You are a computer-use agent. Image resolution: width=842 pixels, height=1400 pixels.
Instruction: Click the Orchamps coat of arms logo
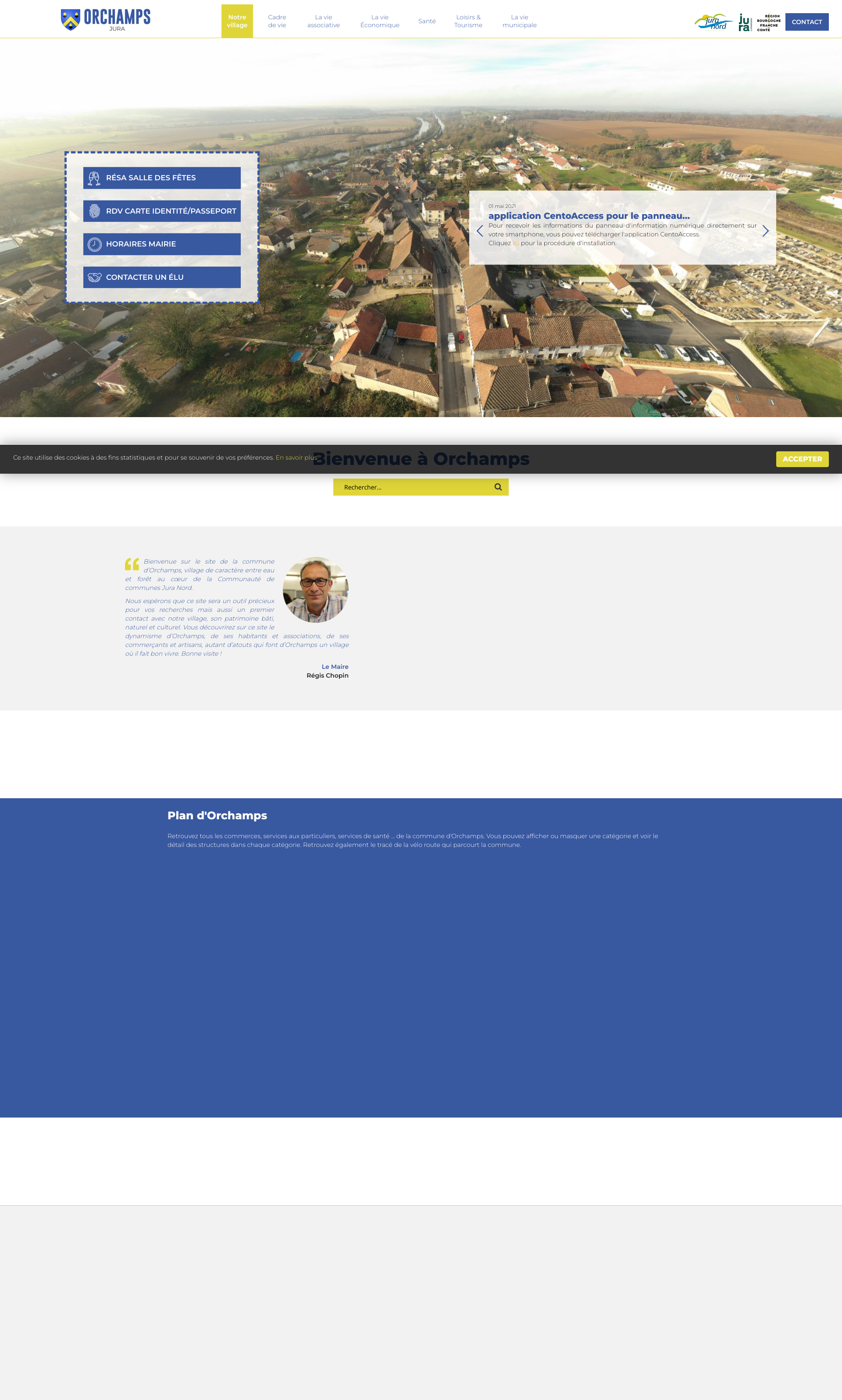[x=70, y=20]
